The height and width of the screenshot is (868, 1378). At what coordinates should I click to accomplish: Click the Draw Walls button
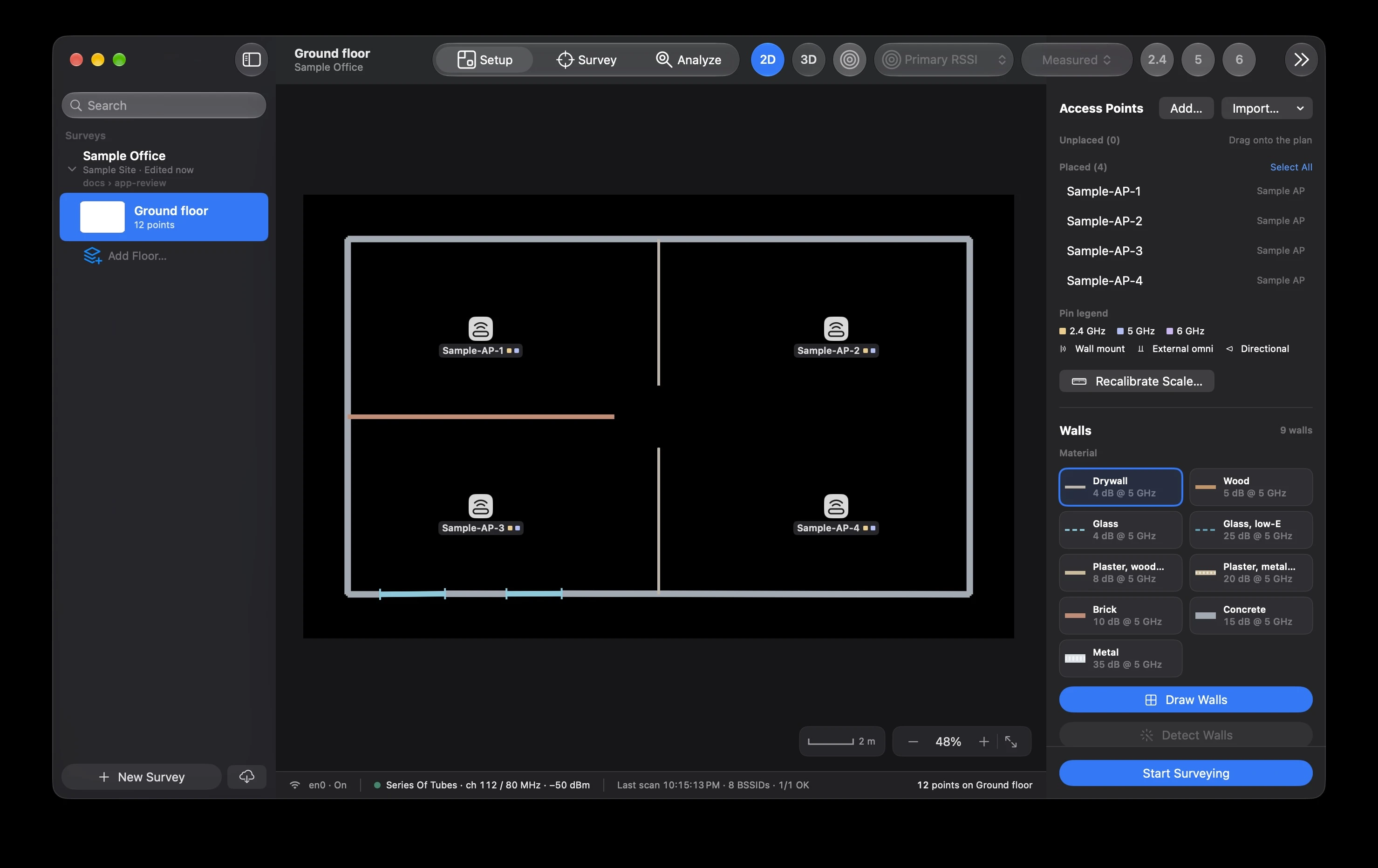point(1186,700)
